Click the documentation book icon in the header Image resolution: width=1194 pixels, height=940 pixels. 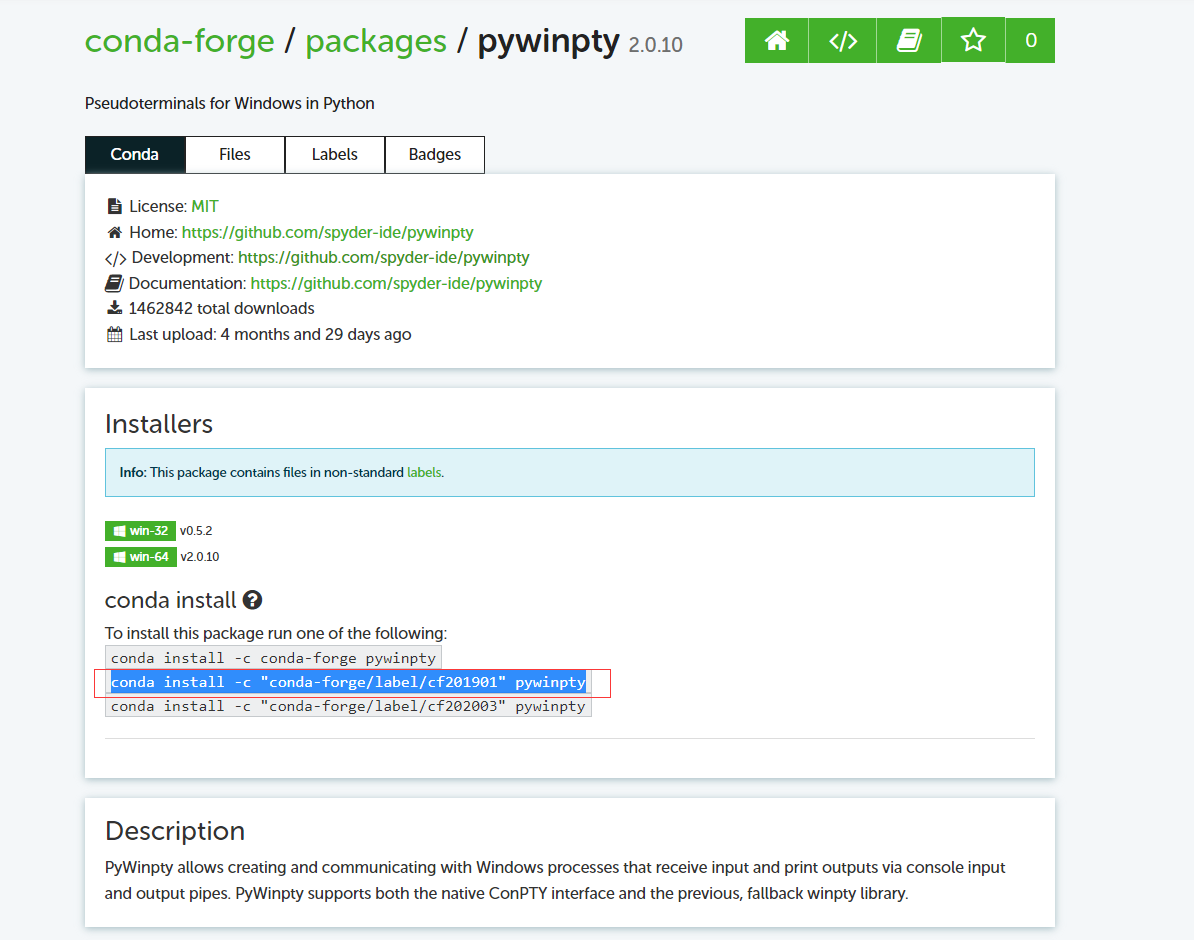coord(908,40)
